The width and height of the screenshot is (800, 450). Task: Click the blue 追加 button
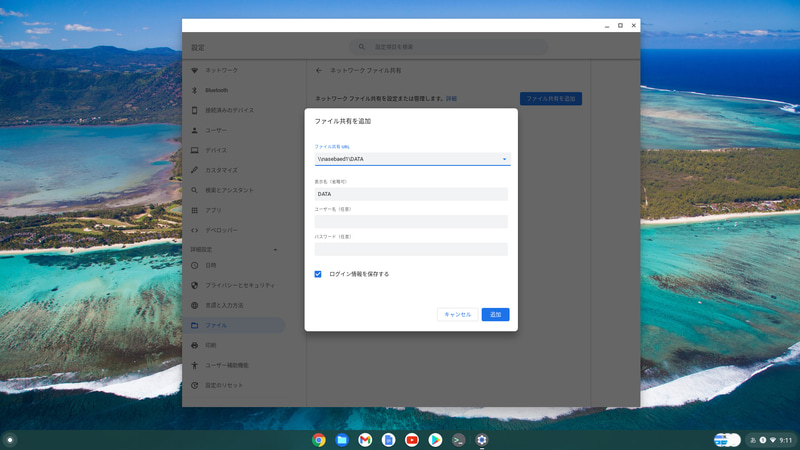point(495,314)
